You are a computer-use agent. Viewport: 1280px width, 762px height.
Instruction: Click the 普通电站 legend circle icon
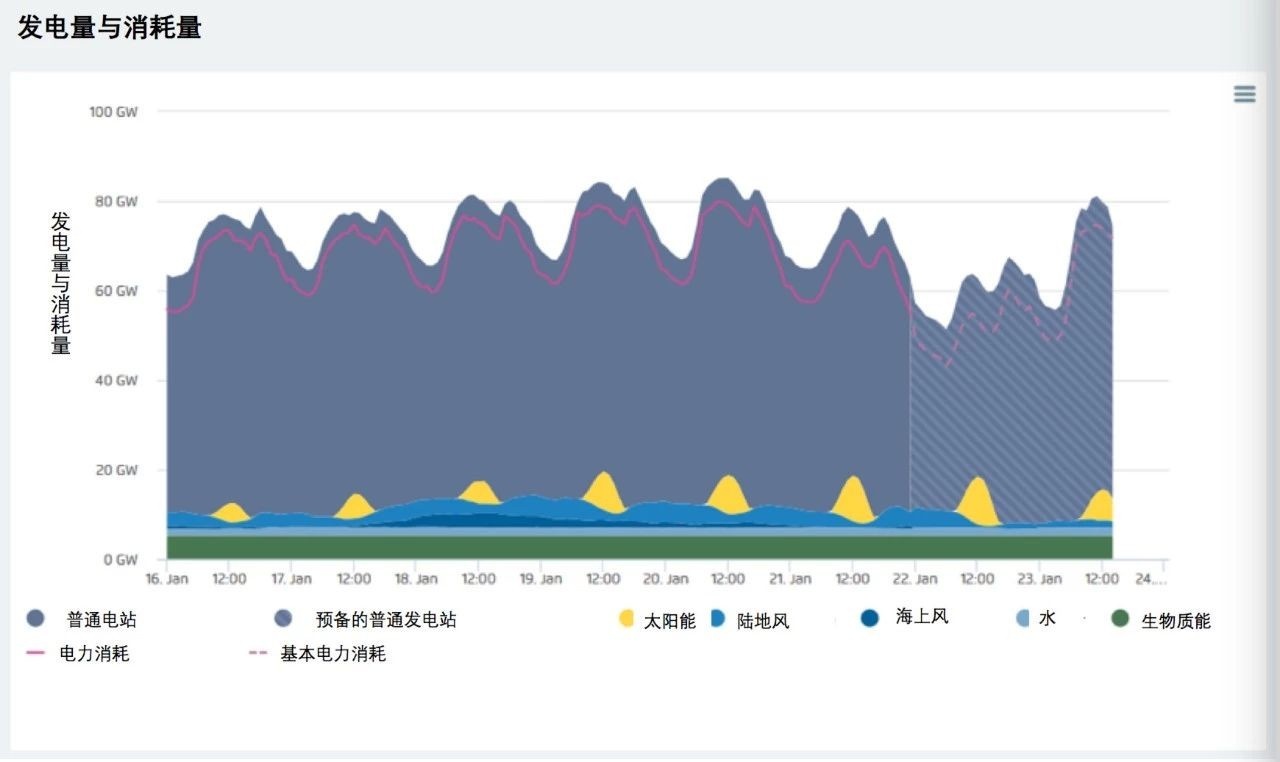36,619
